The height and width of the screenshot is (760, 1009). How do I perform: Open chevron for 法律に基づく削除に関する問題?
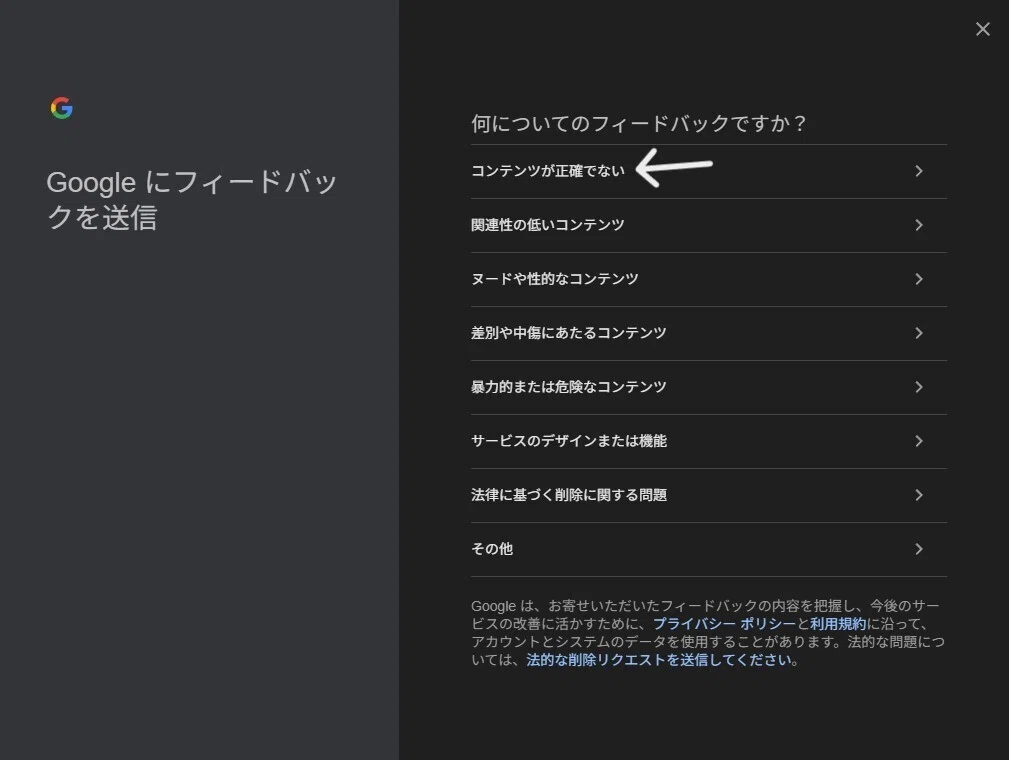point(919,496)
